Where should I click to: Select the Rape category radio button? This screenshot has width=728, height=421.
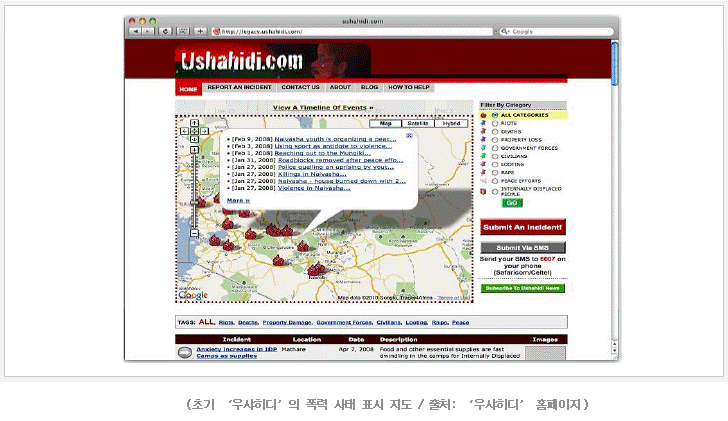coord(495,173)
